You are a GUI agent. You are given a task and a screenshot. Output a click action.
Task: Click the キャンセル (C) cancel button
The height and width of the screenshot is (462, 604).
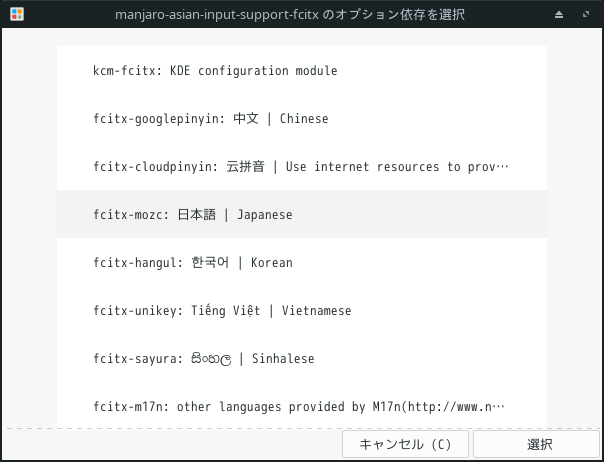click(405, 444)
